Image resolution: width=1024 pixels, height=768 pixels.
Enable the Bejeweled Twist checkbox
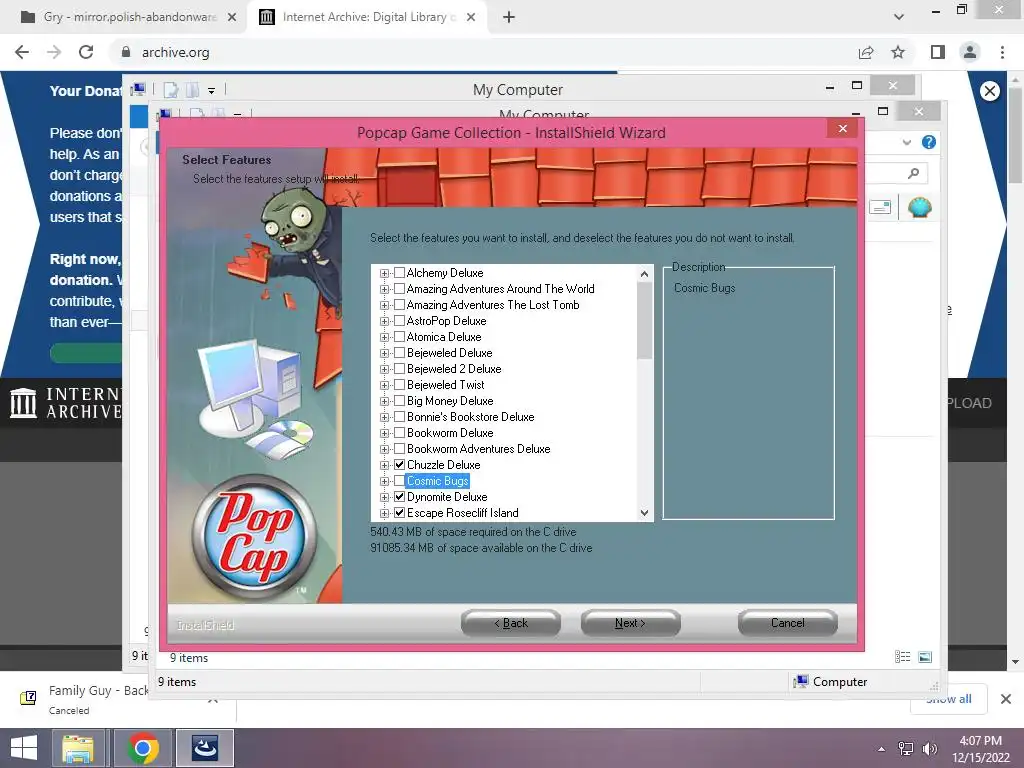pyautogui.click(x=400, y=385)
